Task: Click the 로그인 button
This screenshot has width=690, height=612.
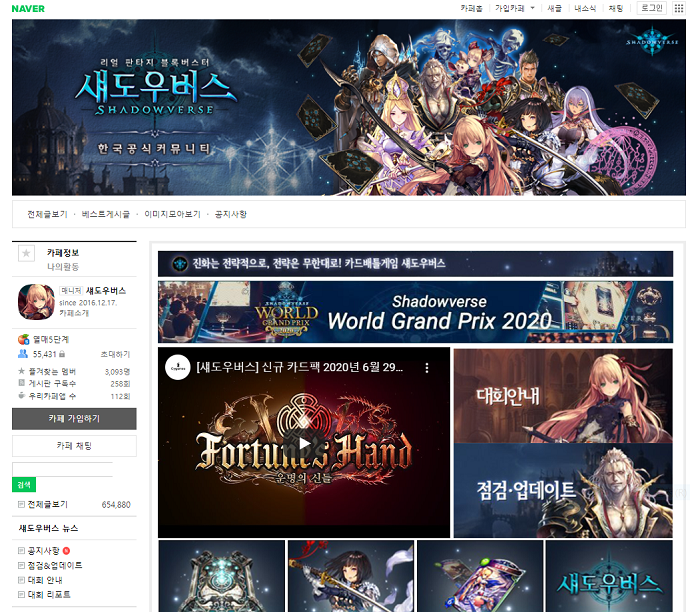Action: 652,8
